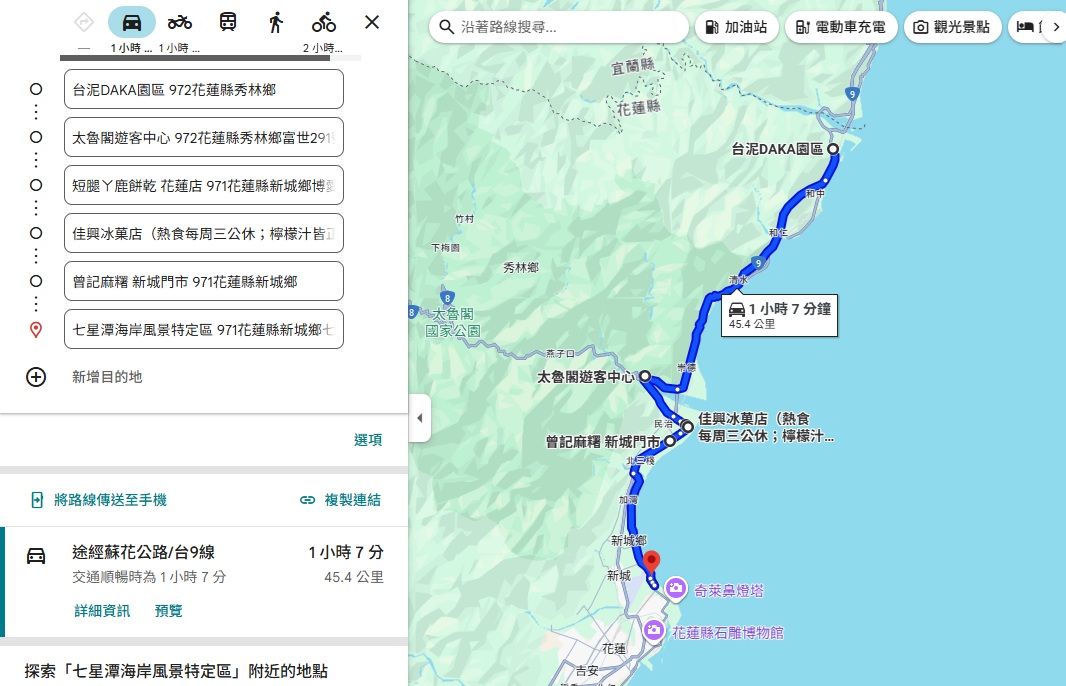Show more category chips arrow

click(x=1055, y=27)
